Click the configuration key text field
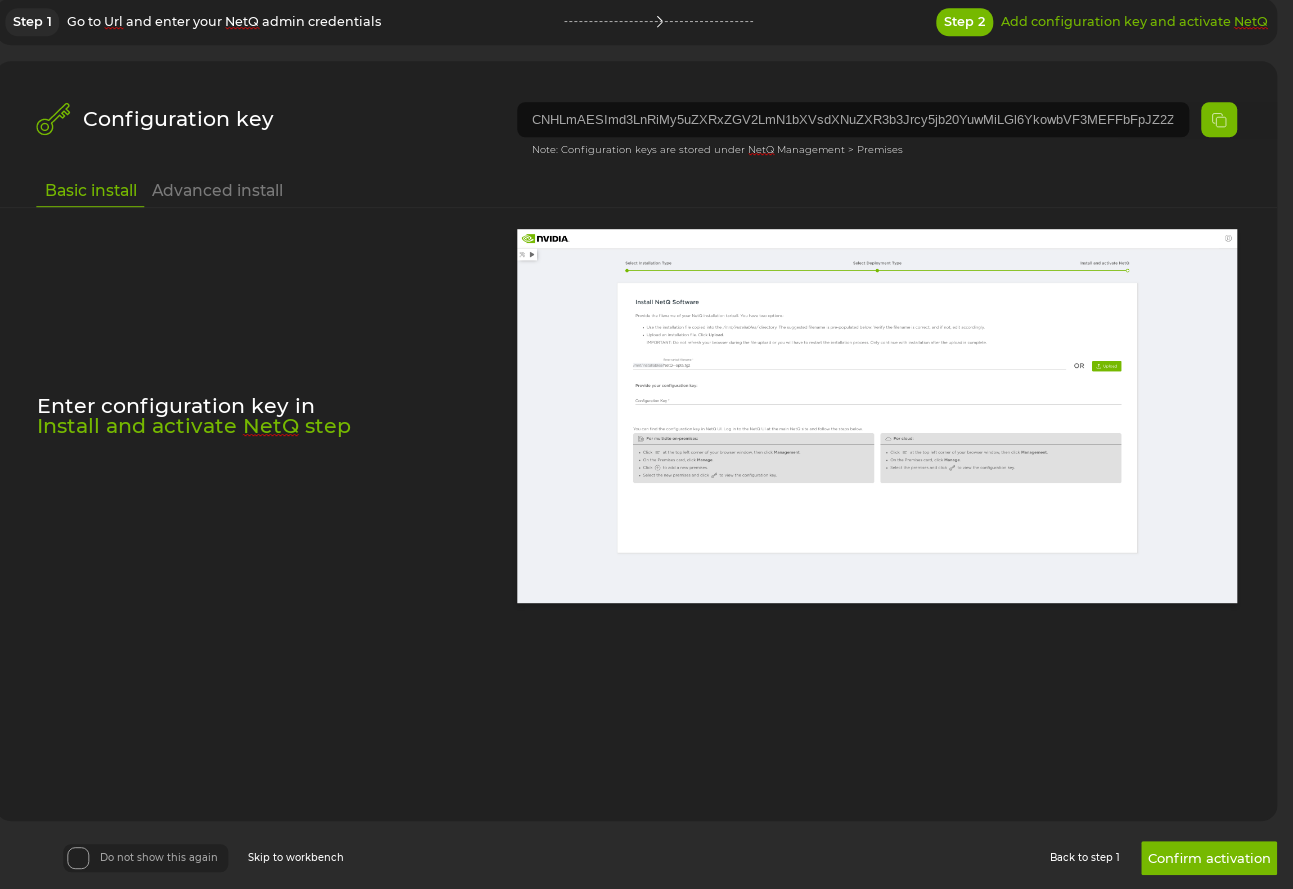Image resolution: width=1293 pixels, height=889 pixels. tap(852, 120)
